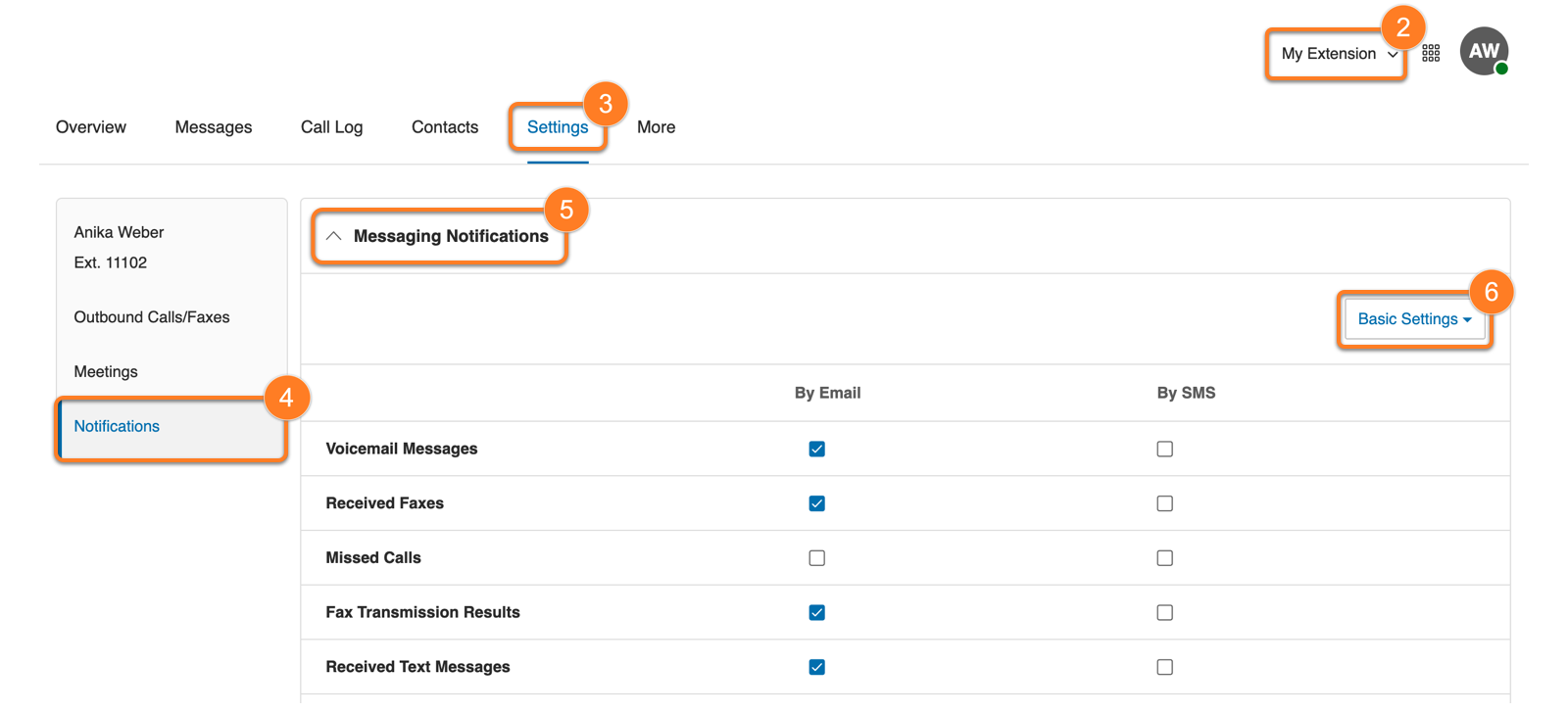Open the apps grid icon
1568x713 pixels.
(x=1431, y=54)
